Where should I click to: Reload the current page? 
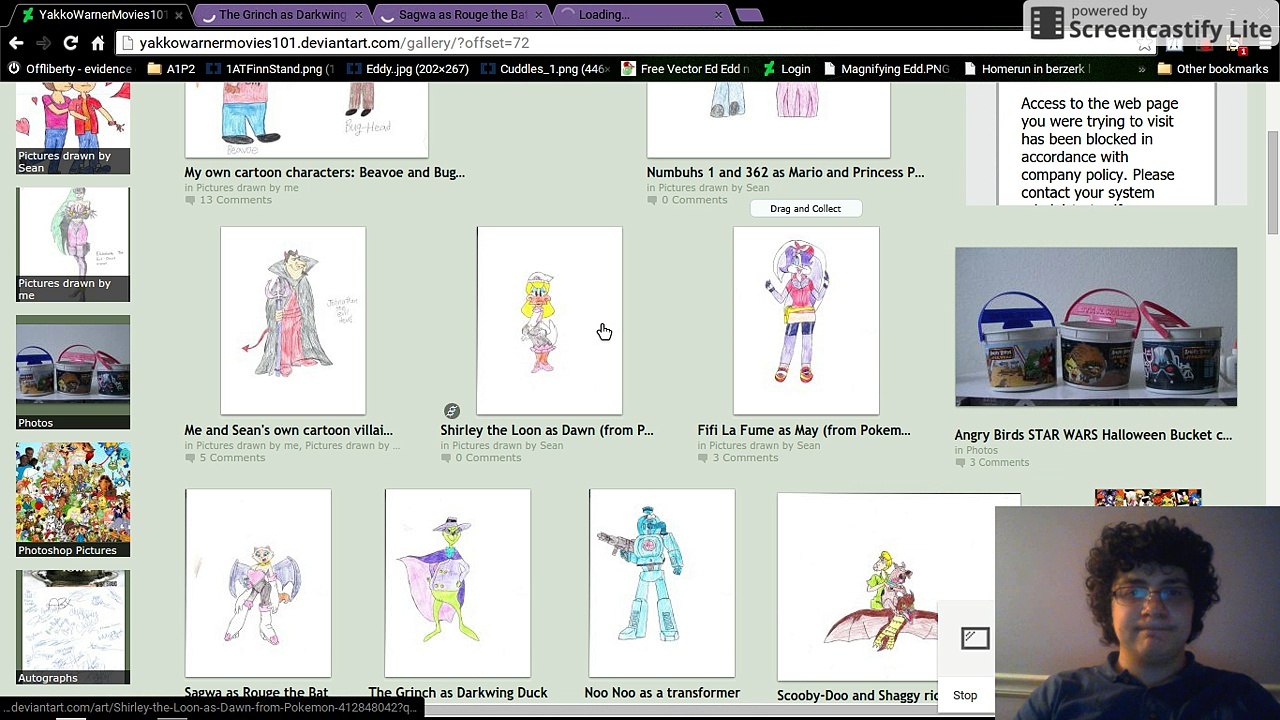(70, 43)
